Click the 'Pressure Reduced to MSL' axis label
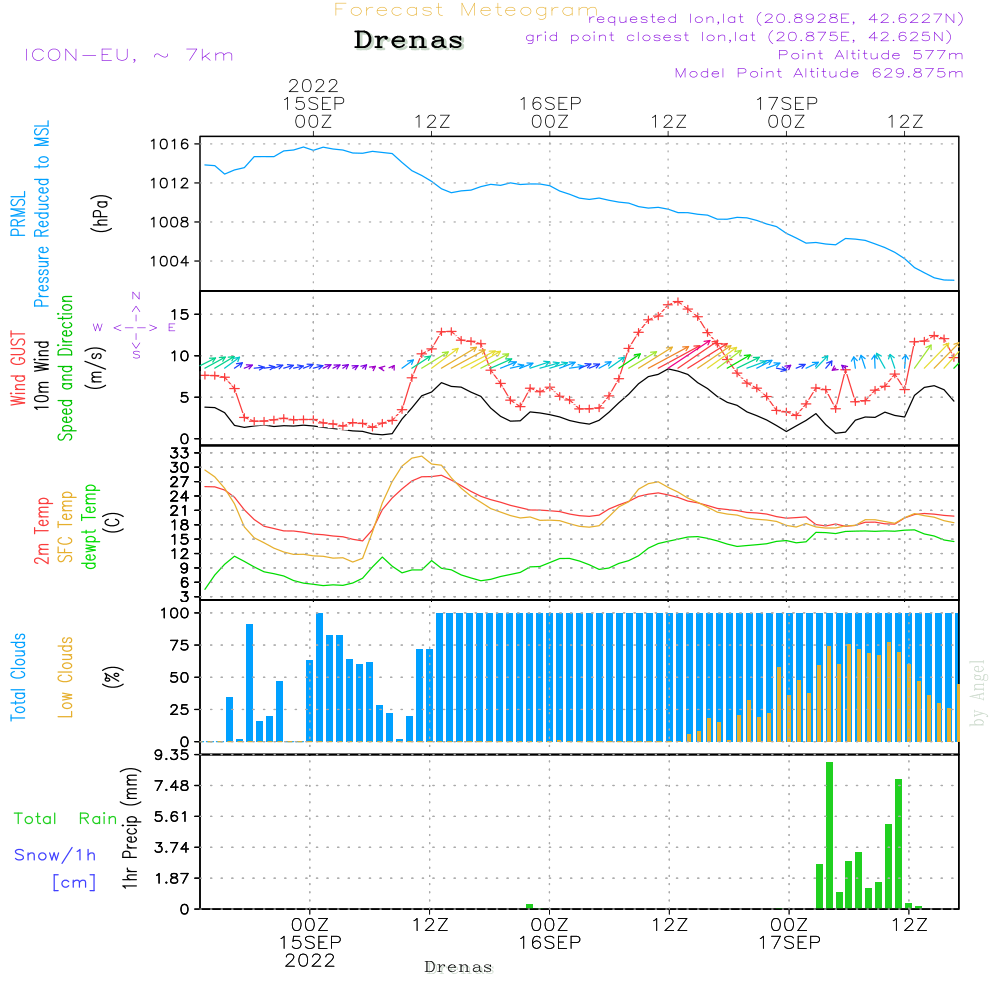The image size is (1000, 1000). tap(41, 214)
